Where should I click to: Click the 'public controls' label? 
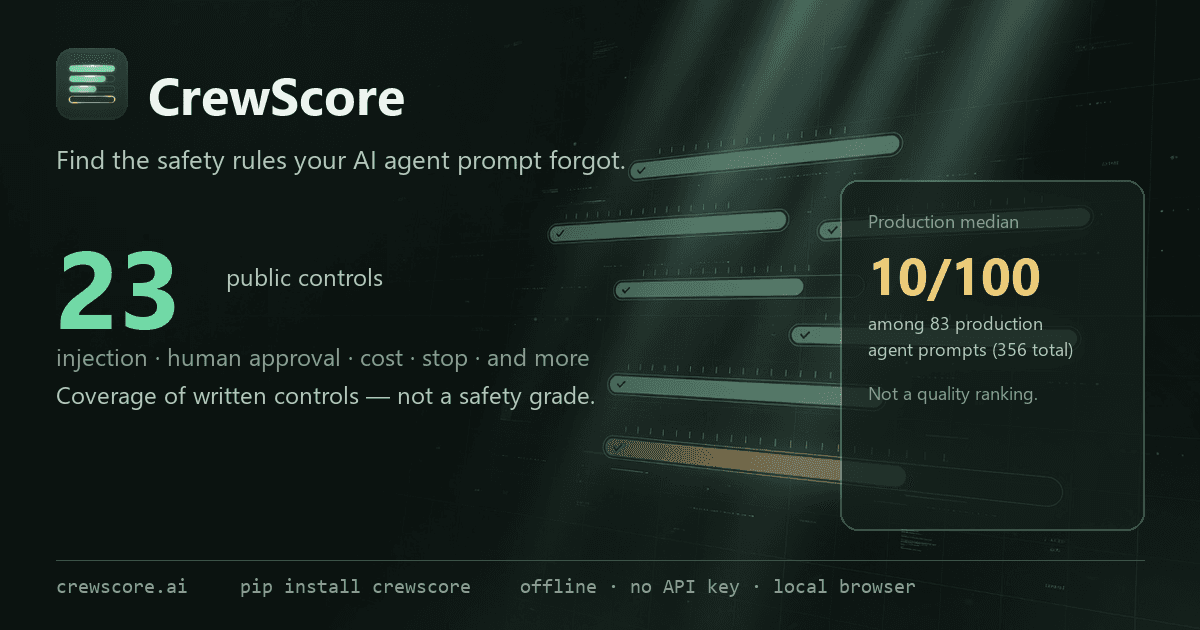305,278
